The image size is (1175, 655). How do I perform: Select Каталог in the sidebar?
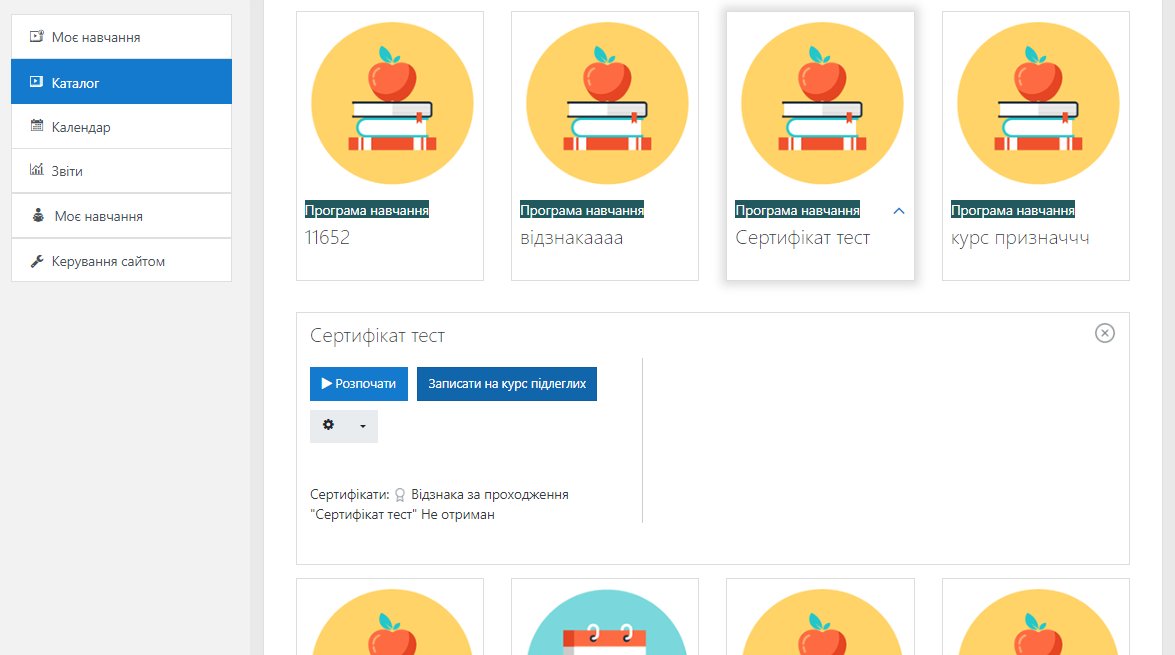121,82
